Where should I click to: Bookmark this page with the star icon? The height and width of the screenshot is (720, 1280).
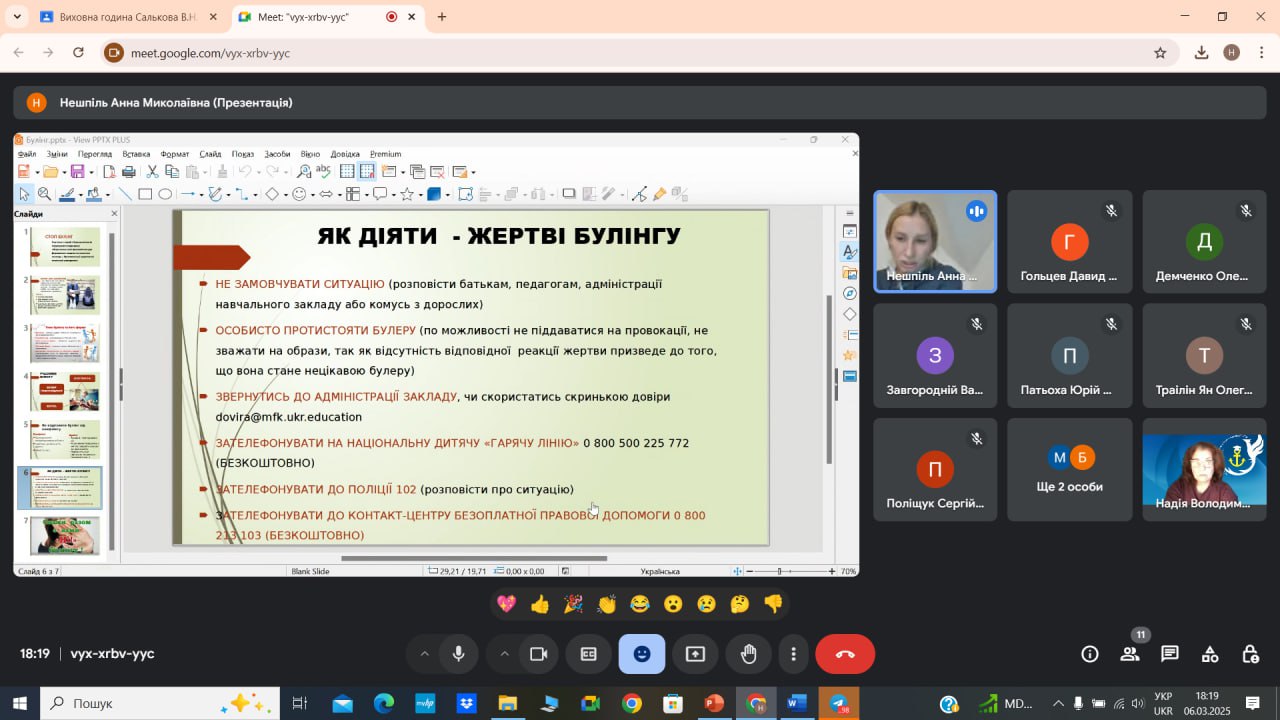[x=1160, y=53]
